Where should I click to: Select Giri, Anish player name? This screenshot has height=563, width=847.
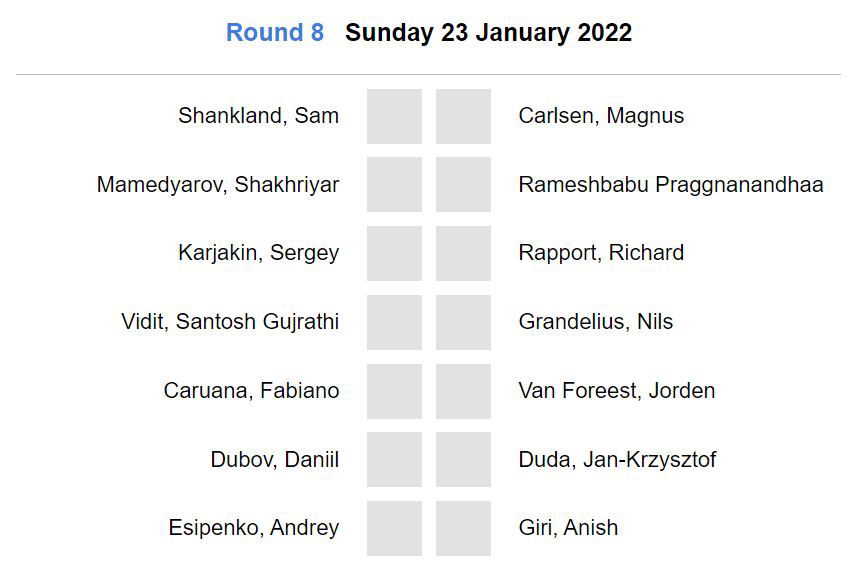pos(568,528)
